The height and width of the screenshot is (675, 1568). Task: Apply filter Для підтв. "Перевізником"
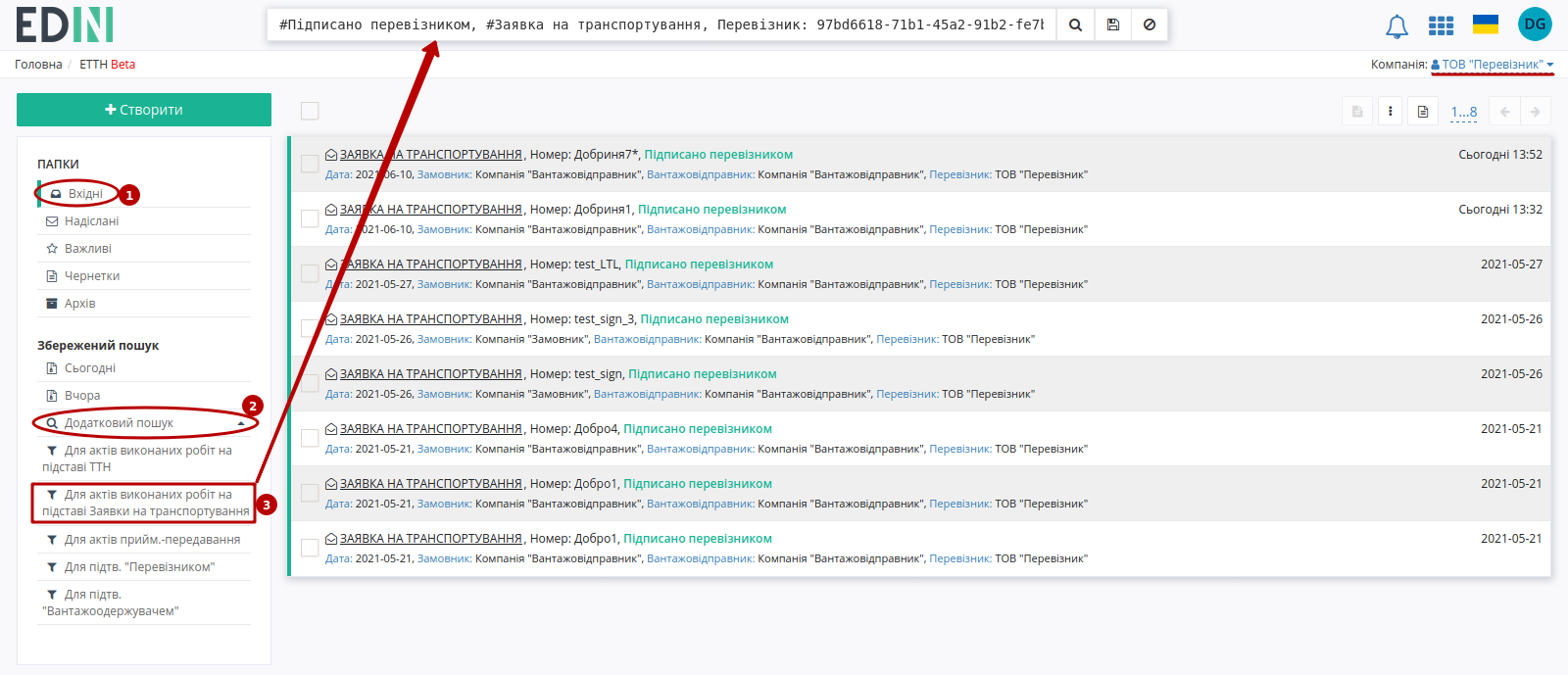click(144, 567)
